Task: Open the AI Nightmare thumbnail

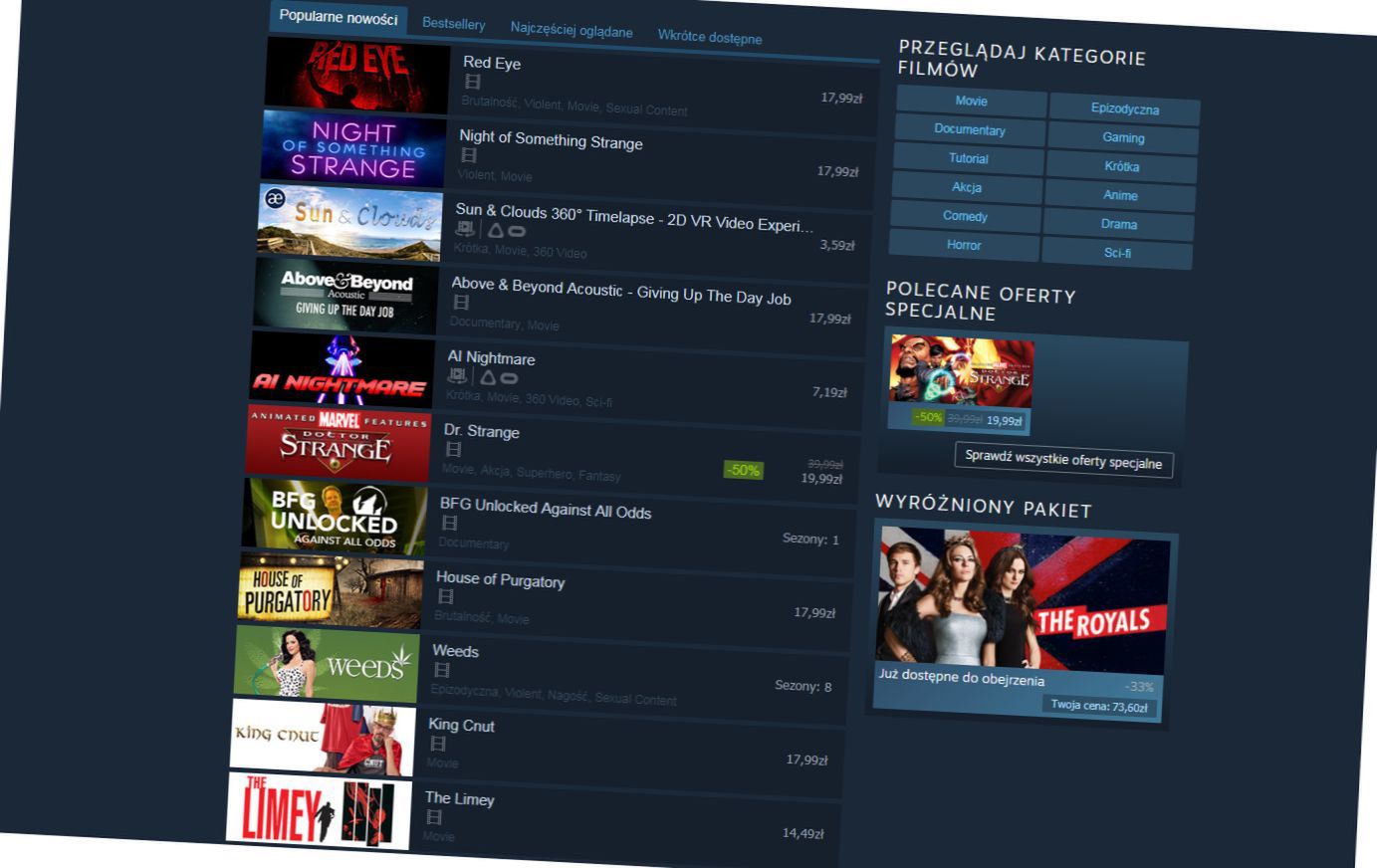Action: (343, 369)
